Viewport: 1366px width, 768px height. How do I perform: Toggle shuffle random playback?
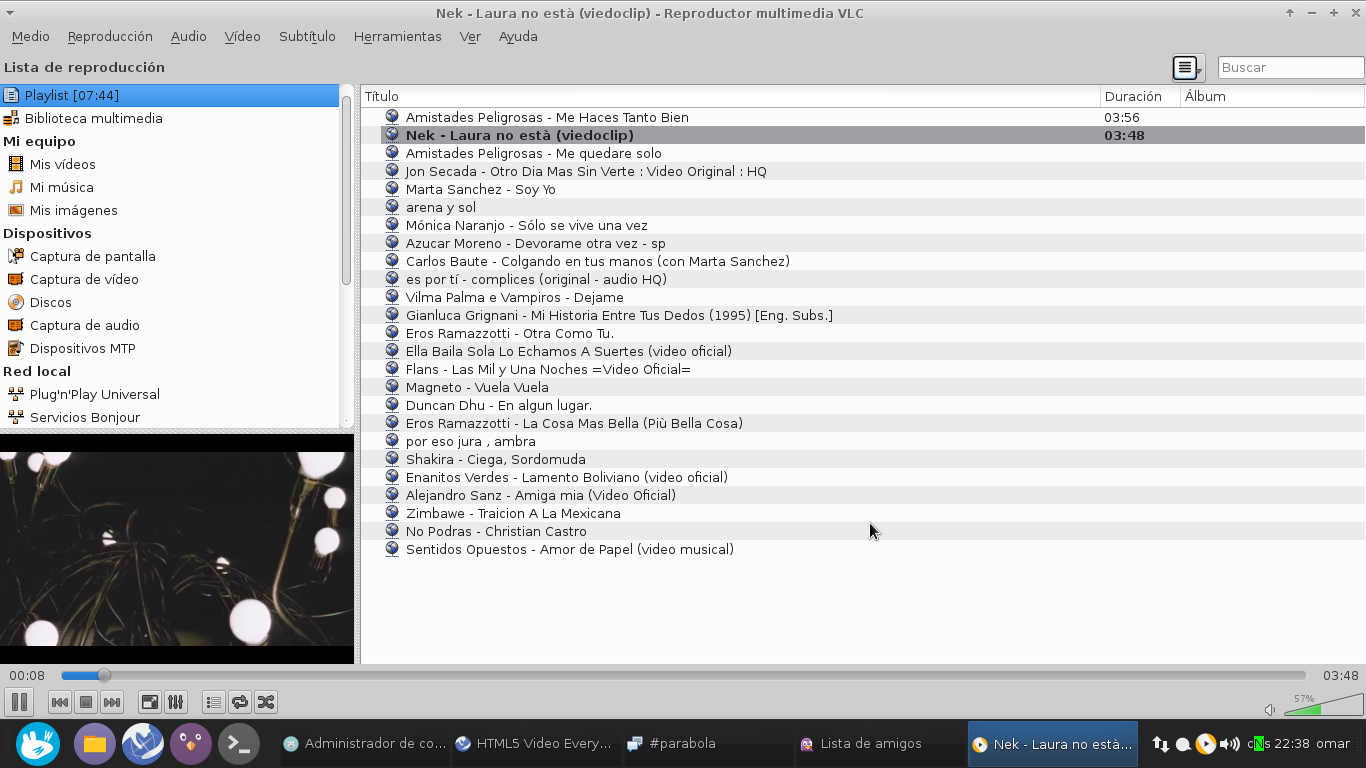click(265, 702)
